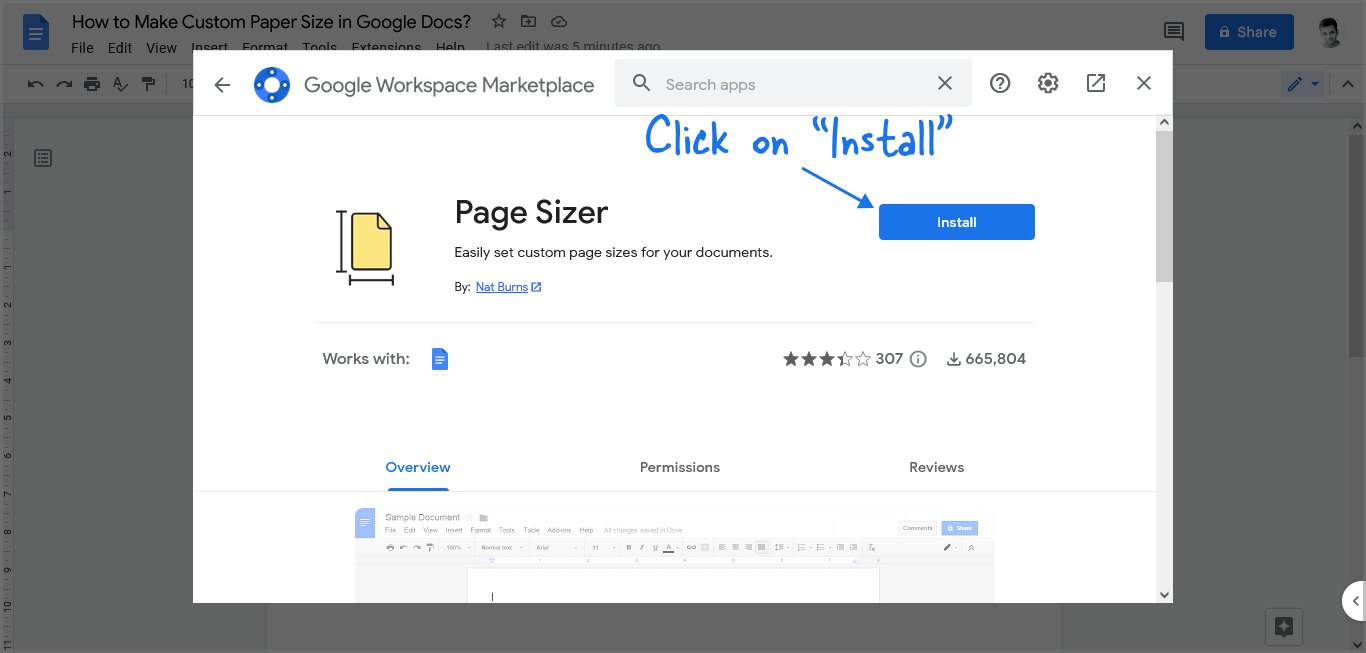Expand the collapsed side panel chevron
Screen dimensions: 1366x653
tap(1357, 601)
